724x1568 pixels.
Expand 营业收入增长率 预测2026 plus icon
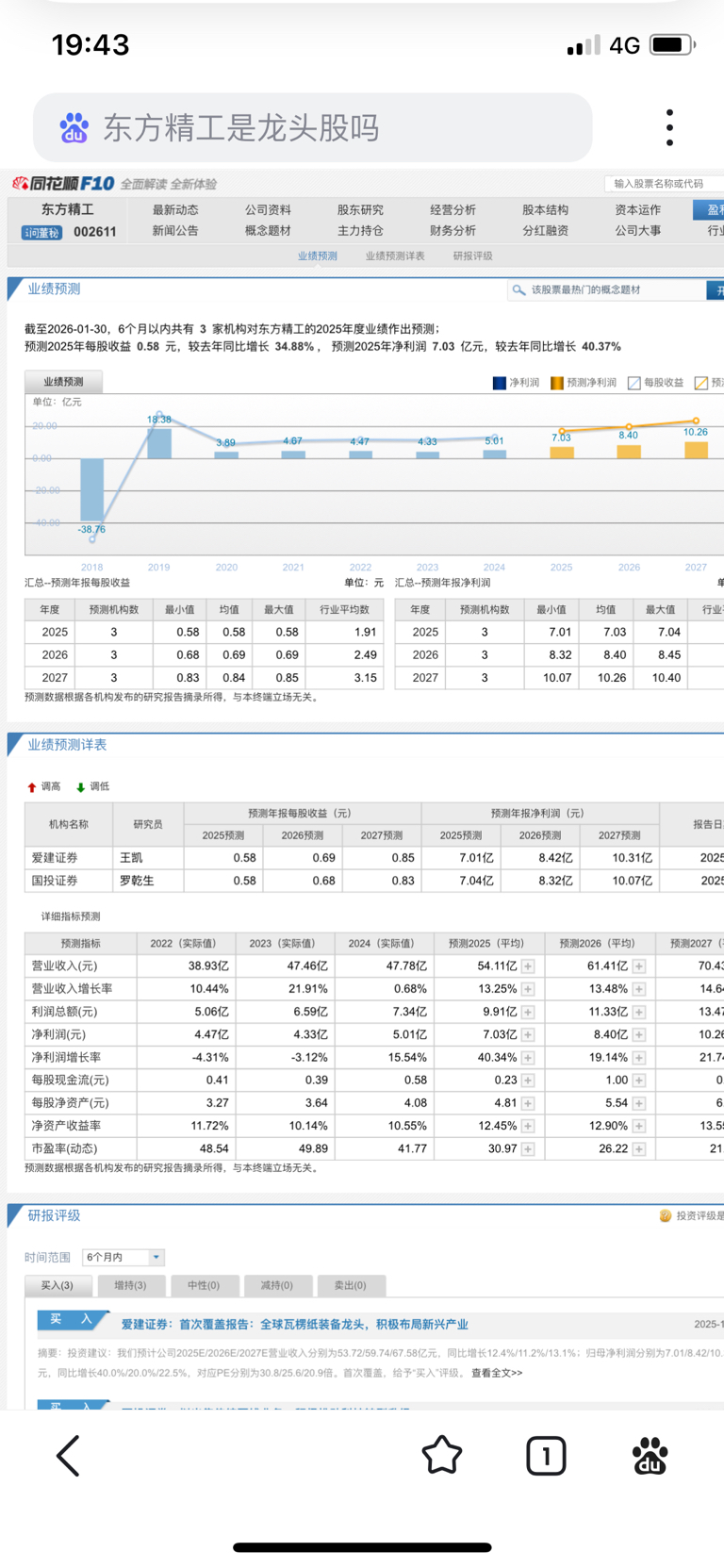[x=639, y=989]
